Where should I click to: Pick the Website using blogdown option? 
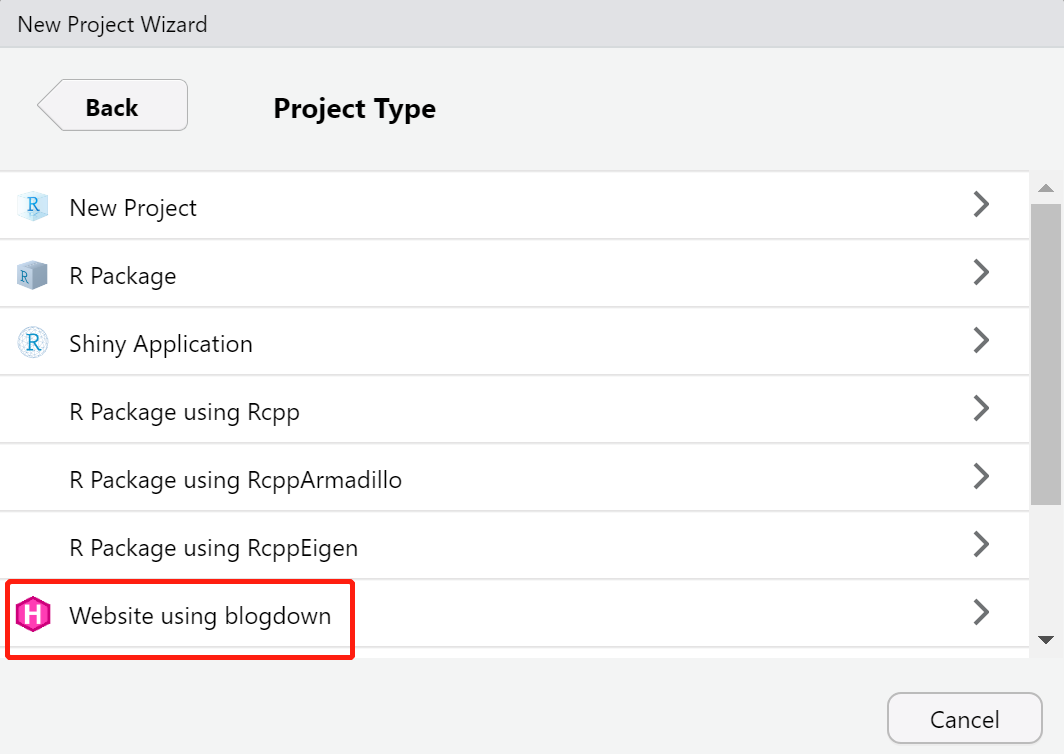pos(514,613)
